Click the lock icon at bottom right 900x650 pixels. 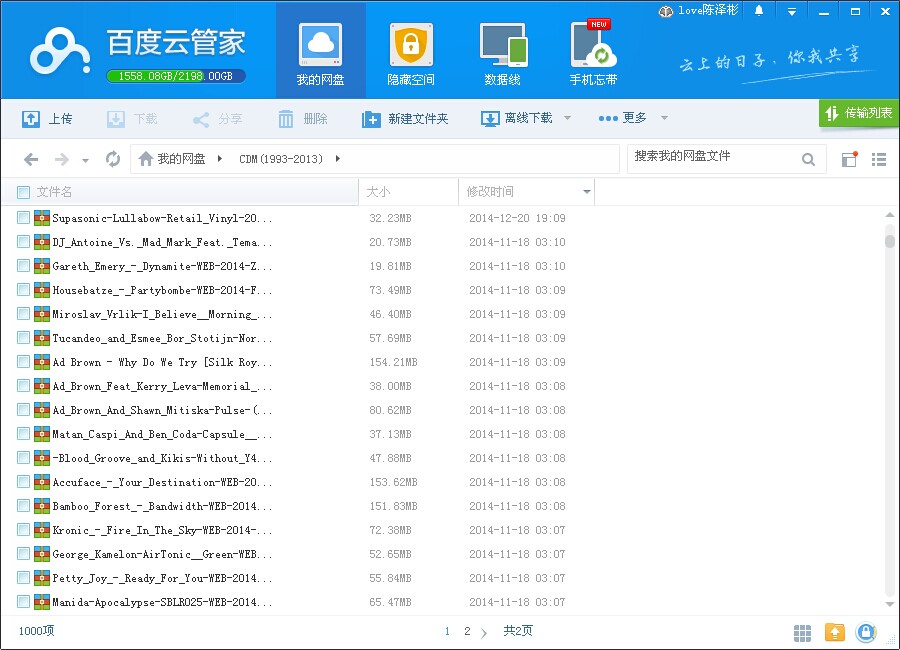coord(866,632)
